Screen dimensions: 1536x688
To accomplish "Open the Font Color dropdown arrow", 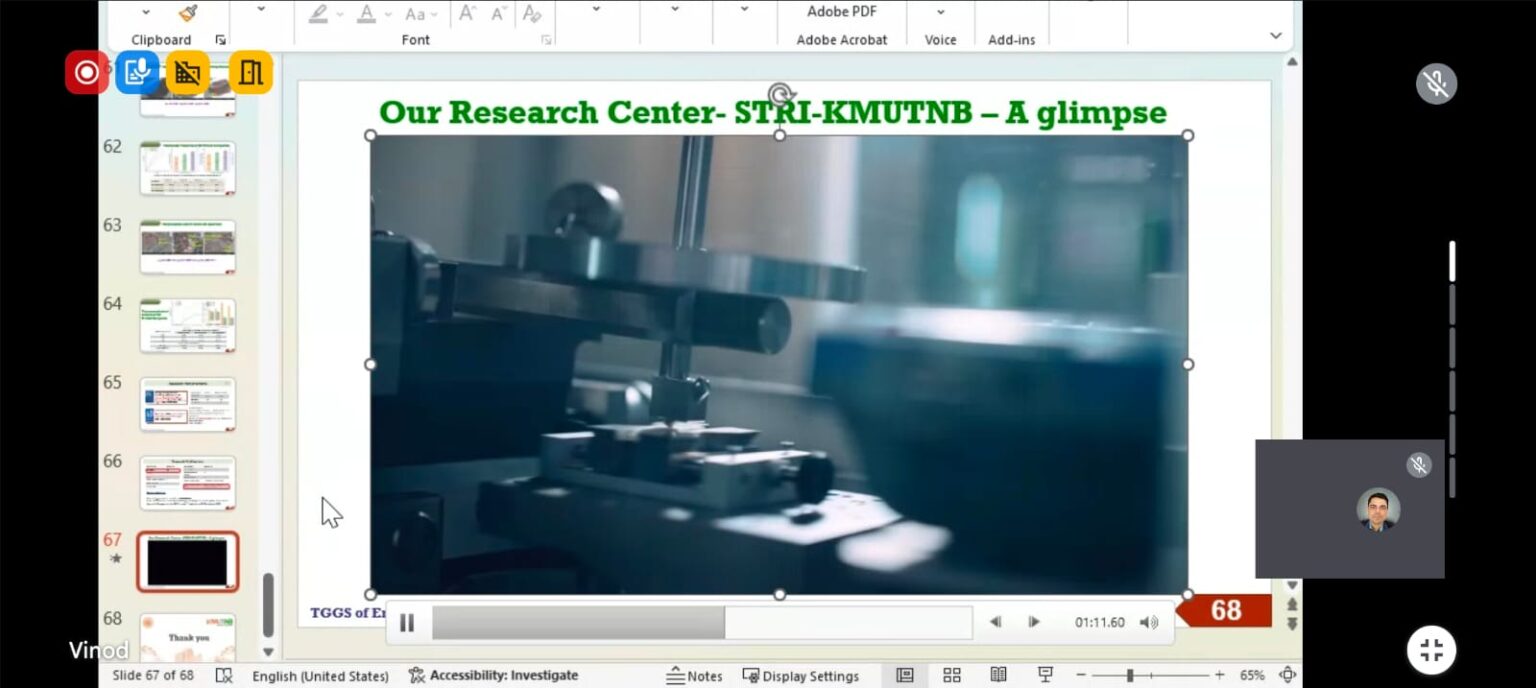I will [x=388, y=13].
